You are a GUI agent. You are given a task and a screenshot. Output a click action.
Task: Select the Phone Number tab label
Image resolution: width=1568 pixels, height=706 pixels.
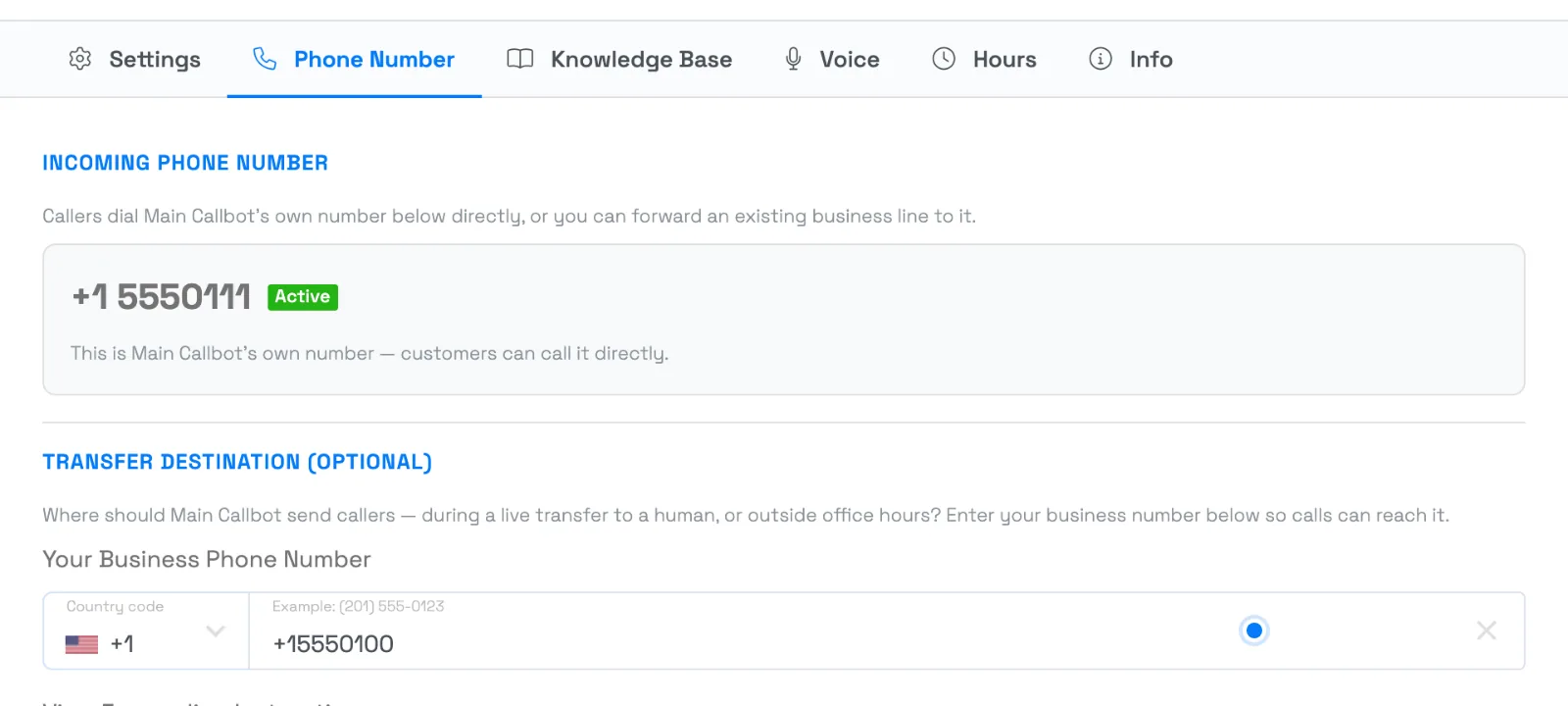[x=374, y=59]
